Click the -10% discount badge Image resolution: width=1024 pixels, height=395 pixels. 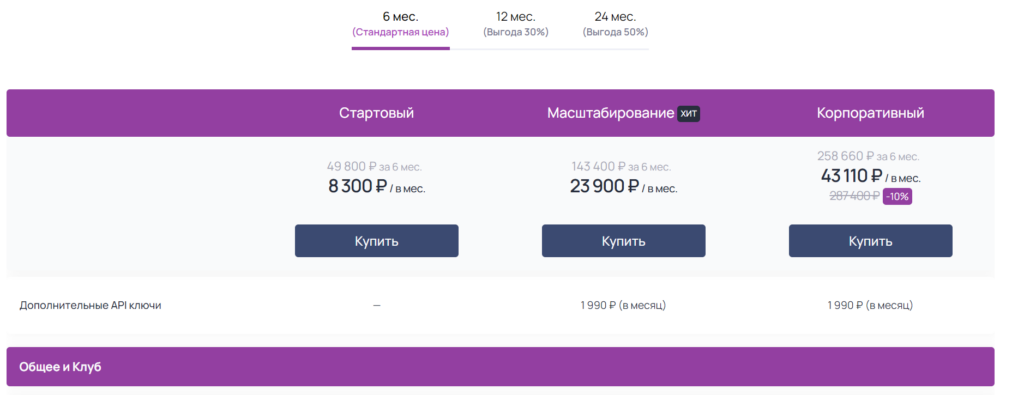coord(897,197)
